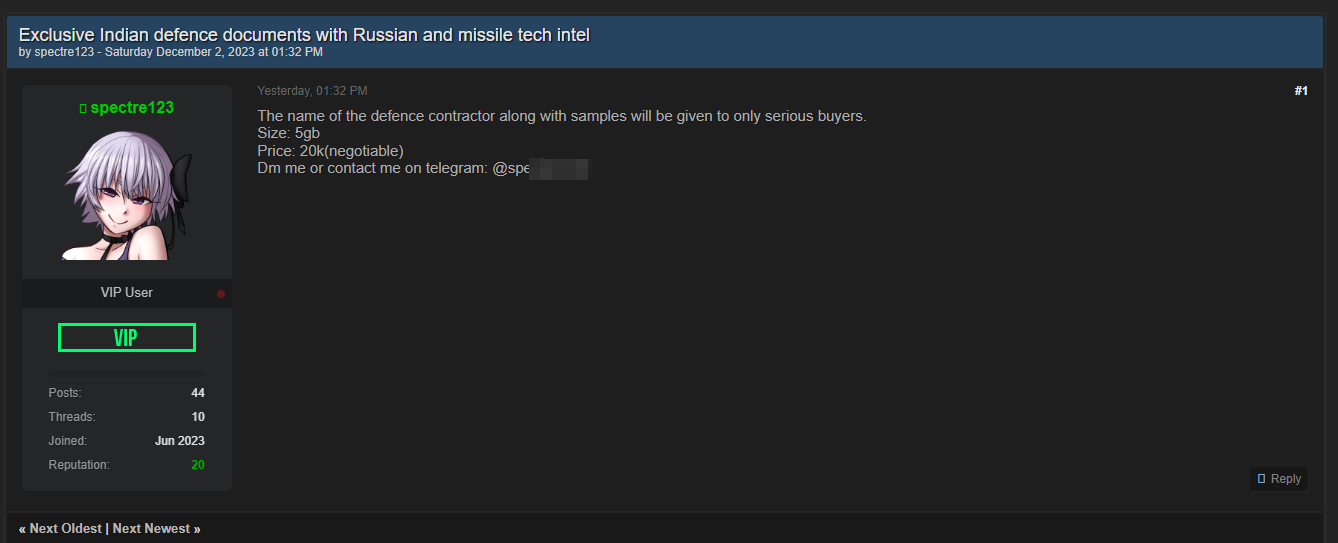Viewport: 1338px width, 543px height.
Task: Click the Yesterday, 01:32 PM timestamp
Action: [x=312, y=91]
